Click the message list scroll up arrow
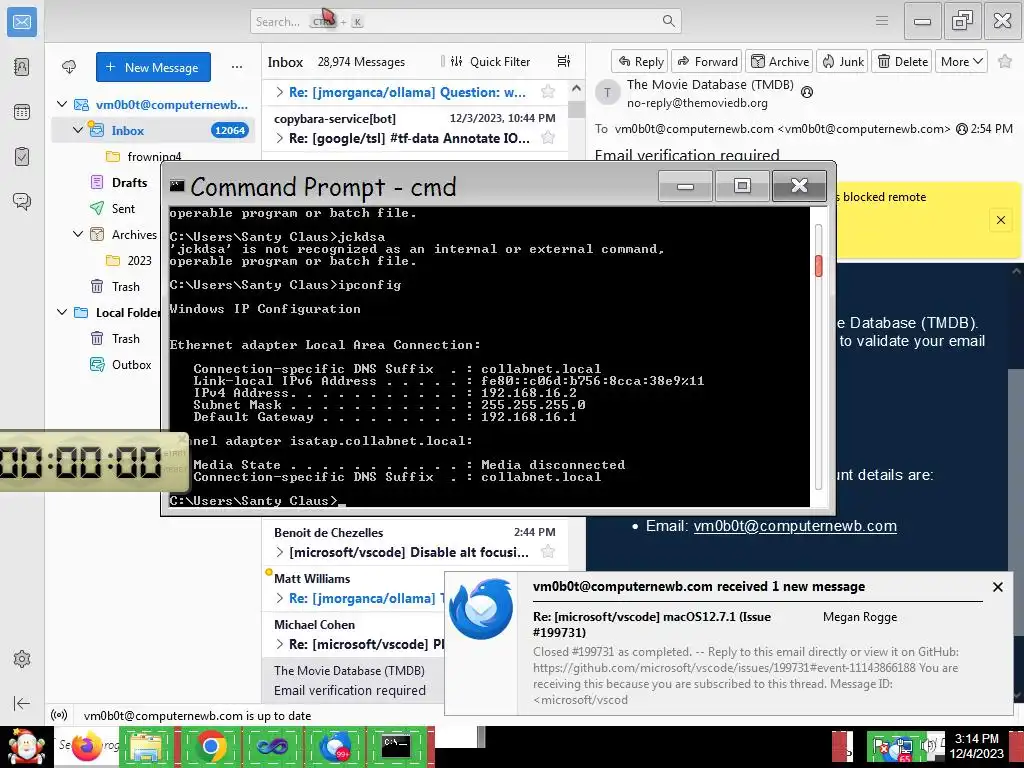1024x768 pixels. [576, 88]
